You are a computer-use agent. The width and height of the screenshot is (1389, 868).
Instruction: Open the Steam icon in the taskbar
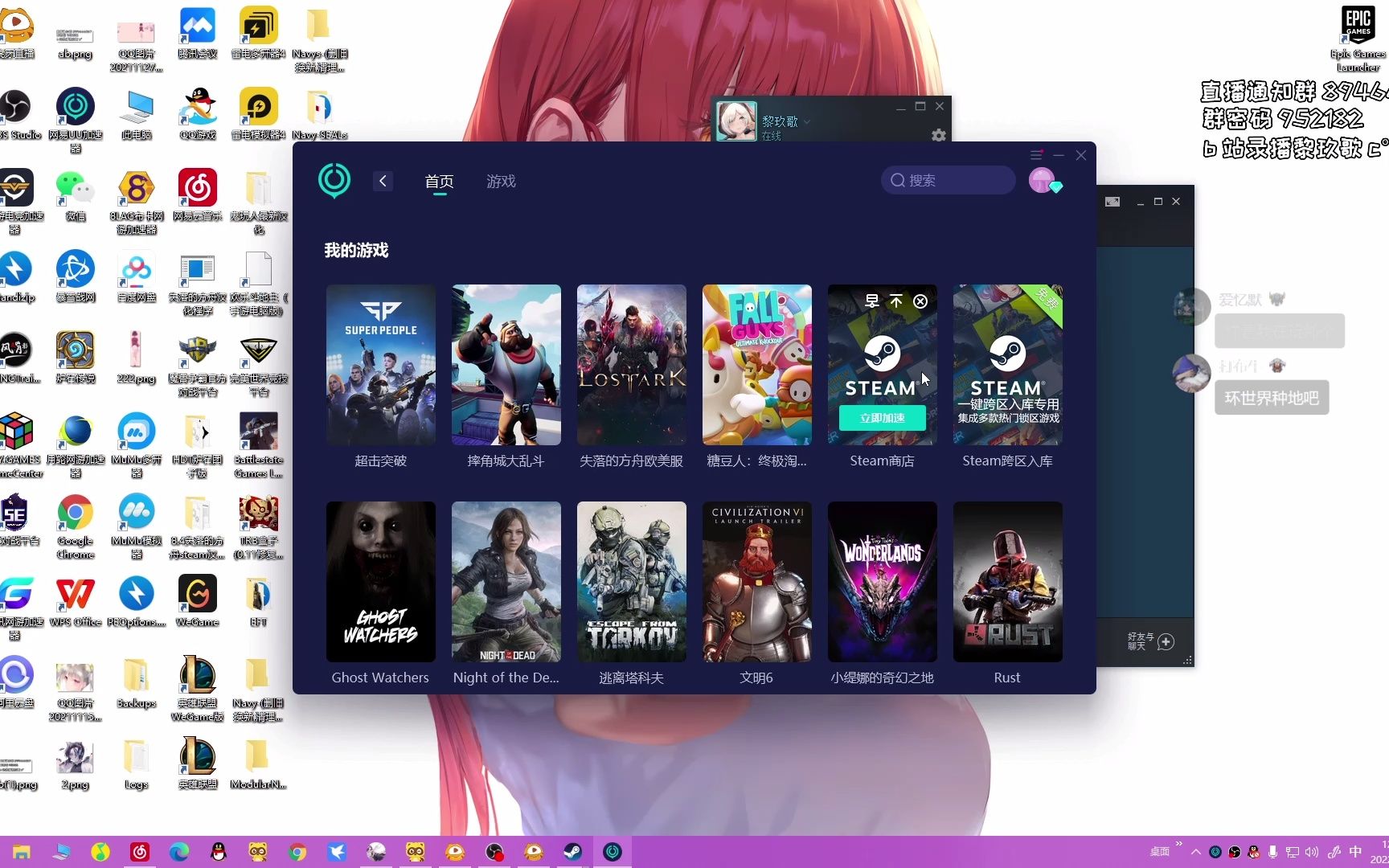[572, 852]
